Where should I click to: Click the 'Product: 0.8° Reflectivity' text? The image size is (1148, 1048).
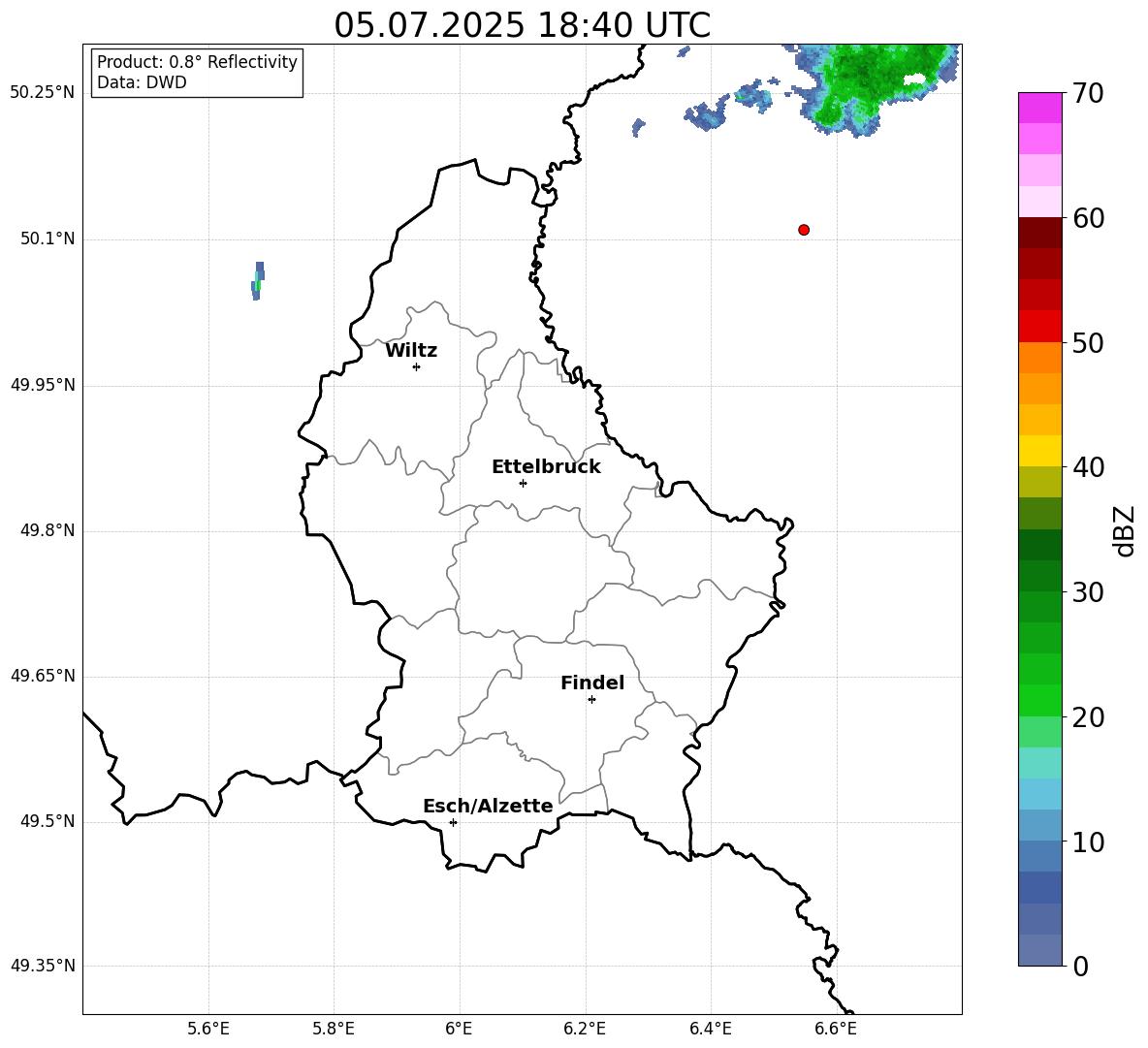tap(197, 61)
